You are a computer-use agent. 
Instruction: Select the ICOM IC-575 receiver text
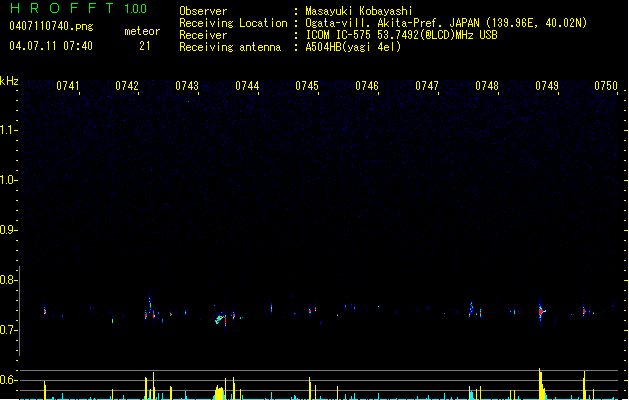click(x=401, y=35)
